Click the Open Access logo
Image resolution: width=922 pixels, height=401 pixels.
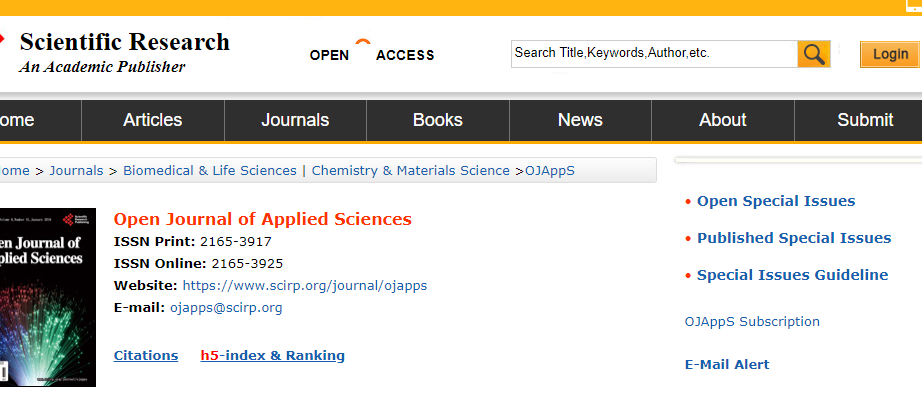point(372,52)
